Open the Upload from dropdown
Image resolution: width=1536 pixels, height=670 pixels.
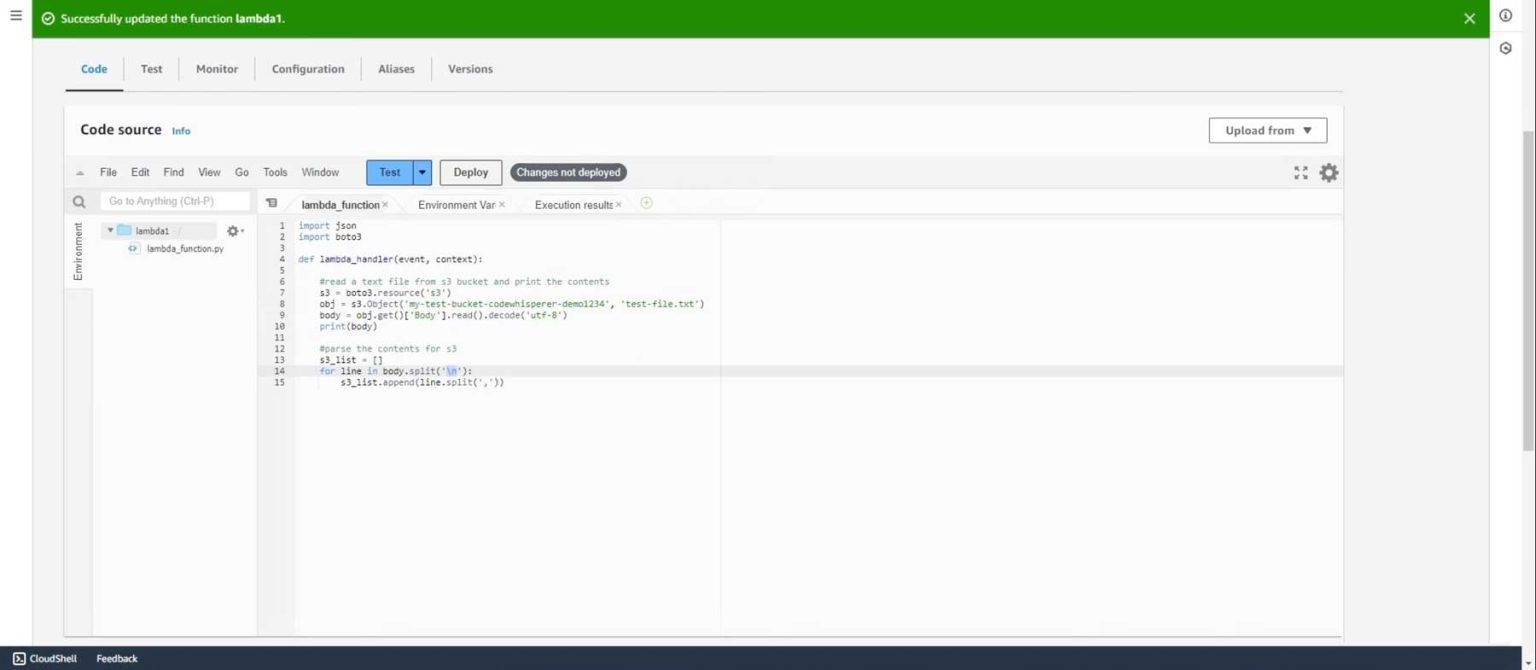[x=1266, y=130]
